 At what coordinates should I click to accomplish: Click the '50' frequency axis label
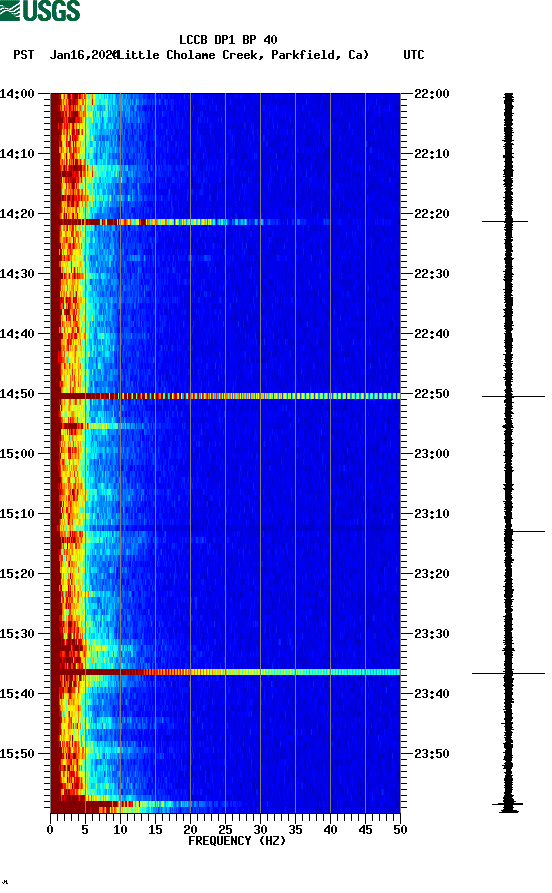coord(400,830)
